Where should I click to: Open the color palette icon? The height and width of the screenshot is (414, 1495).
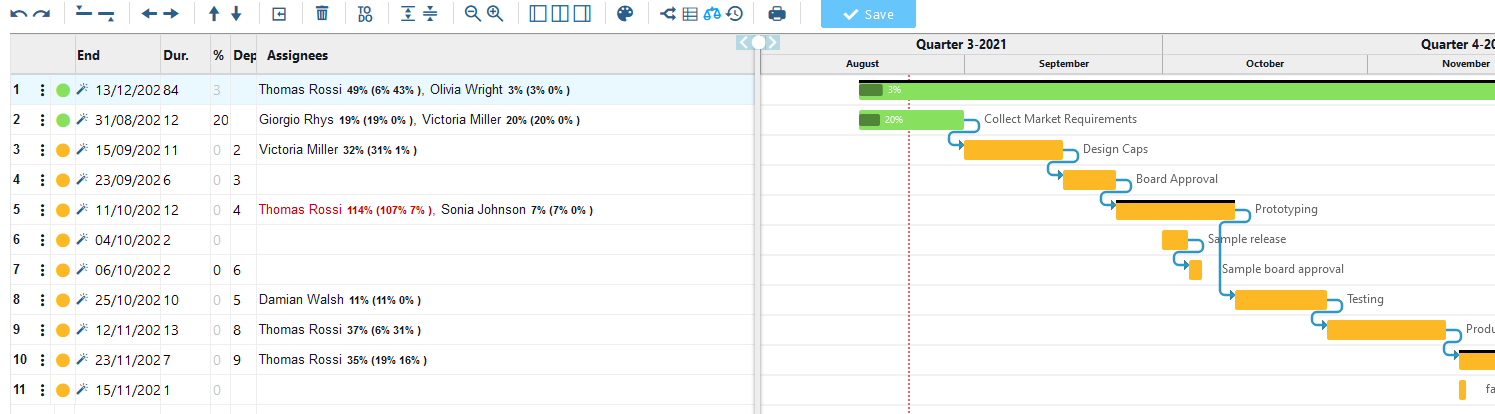tap(624, 14)
